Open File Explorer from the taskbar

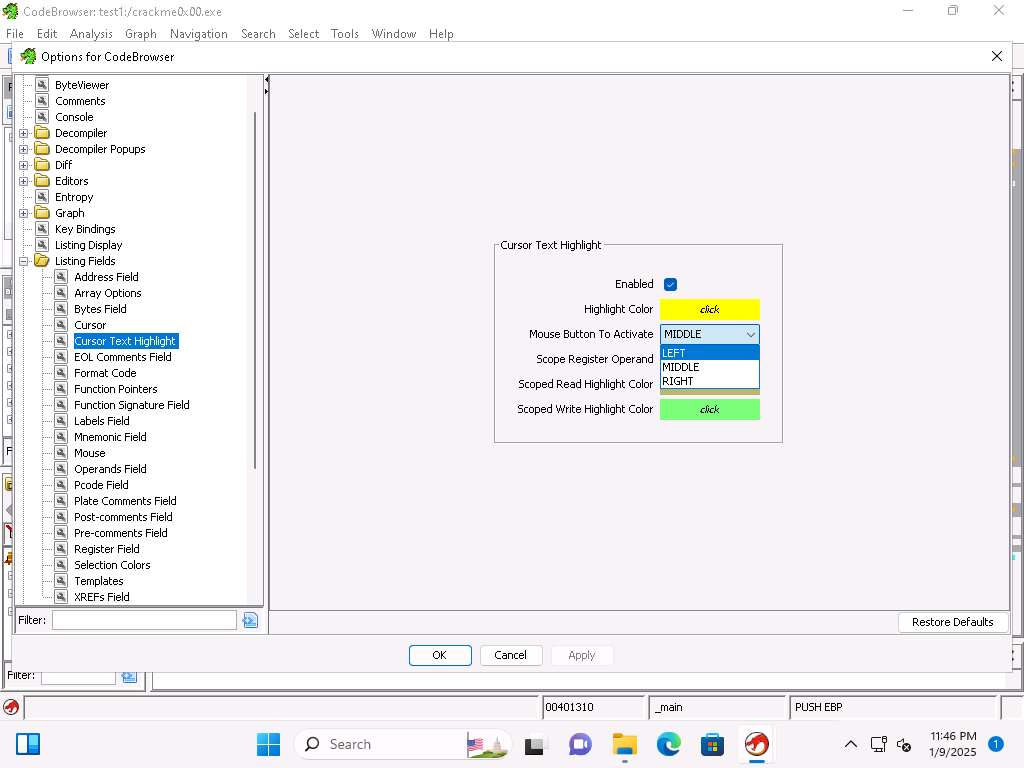coord(625,744)
